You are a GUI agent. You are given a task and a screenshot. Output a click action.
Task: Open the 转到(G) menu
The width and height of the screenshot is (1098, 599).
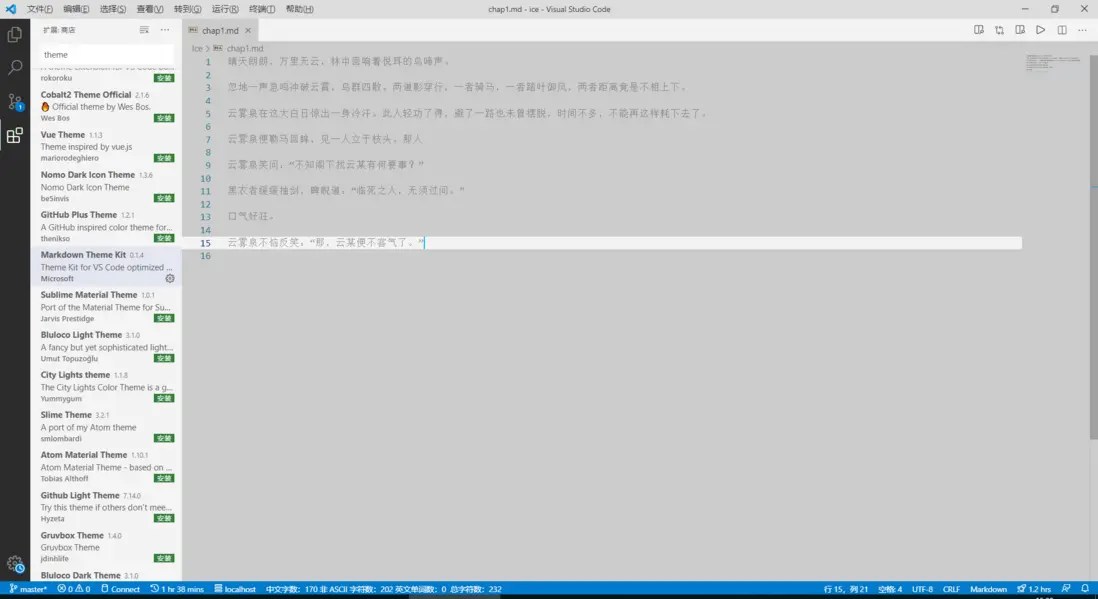coord(188,9)
